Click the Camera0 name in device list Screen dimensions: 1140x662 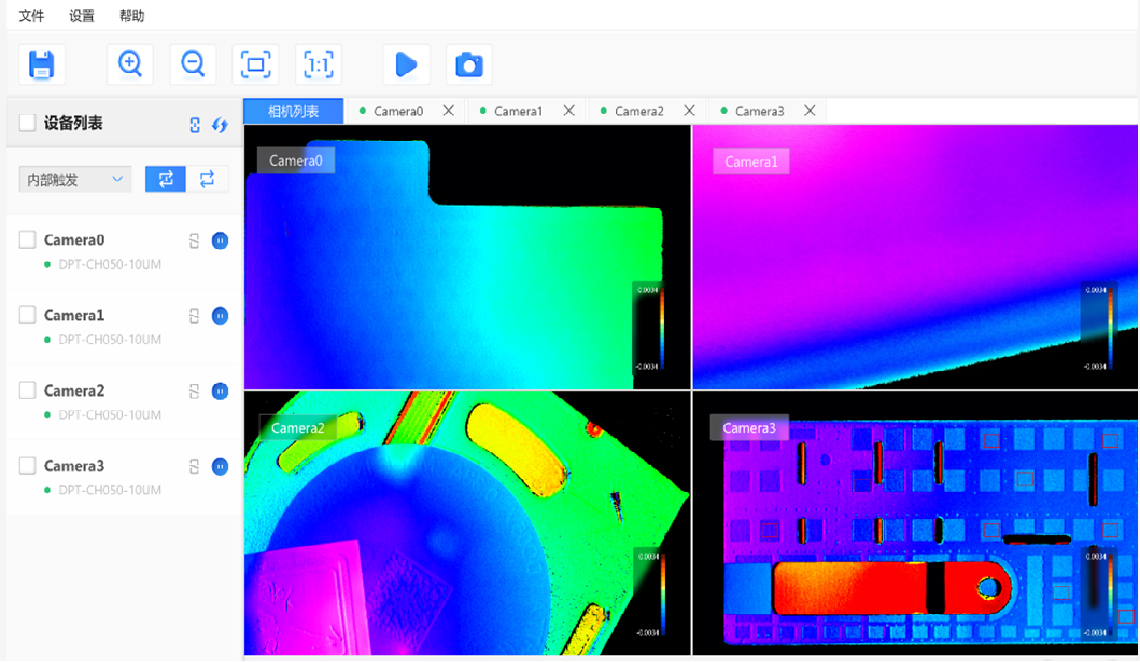(x=74, y=240)
